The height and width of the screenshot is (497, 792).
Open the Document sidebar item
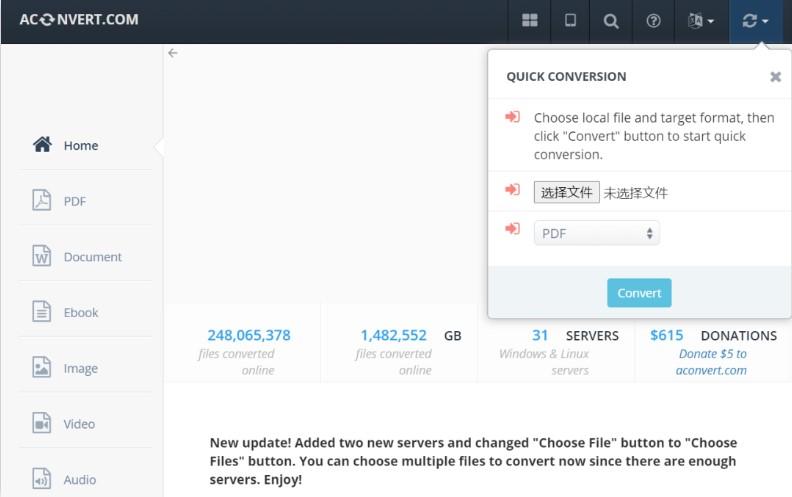coord(77,257)
